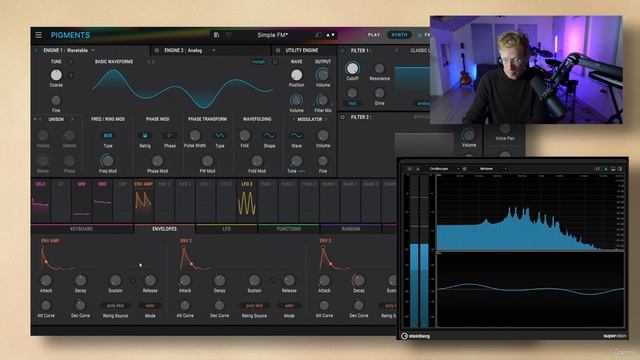The width and height of the screenshot is (640, 360).
Task: Select ENV AMP modulation source slot
Action: (144, 200)
